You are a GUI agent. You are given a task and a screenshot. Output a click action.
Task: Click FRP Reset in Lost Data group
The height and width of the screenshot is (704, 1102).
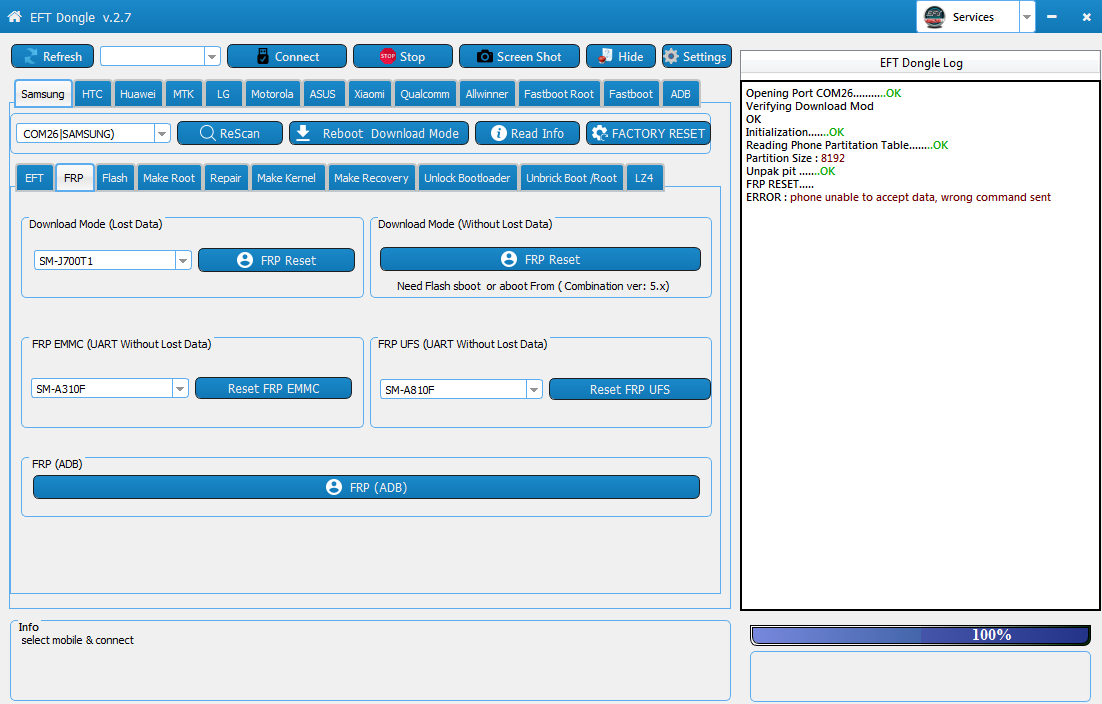[x=276, y=260]
